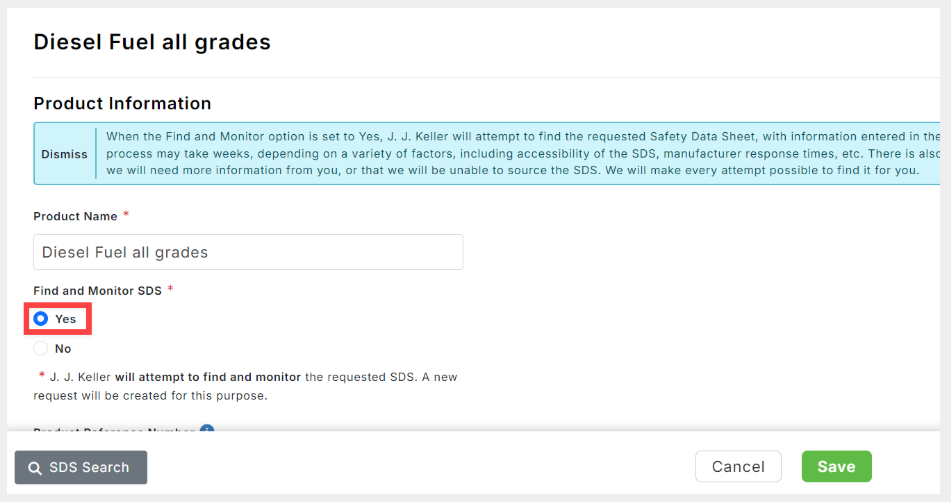Viewport: 952px width, 502px height.
Task: Click the red asterisk beside Product Name
Action: click(x=126, y=214)
